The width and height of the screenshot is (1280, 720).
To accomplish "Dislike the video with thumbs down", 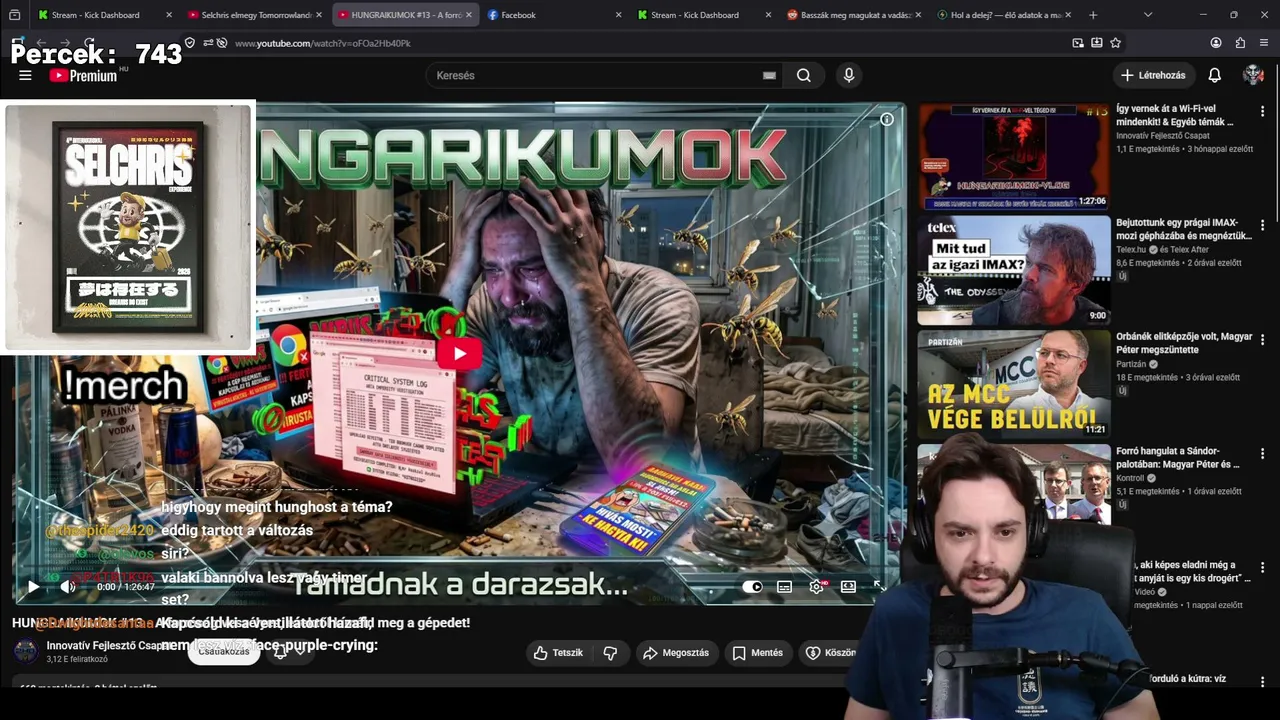I will [610, 653].
